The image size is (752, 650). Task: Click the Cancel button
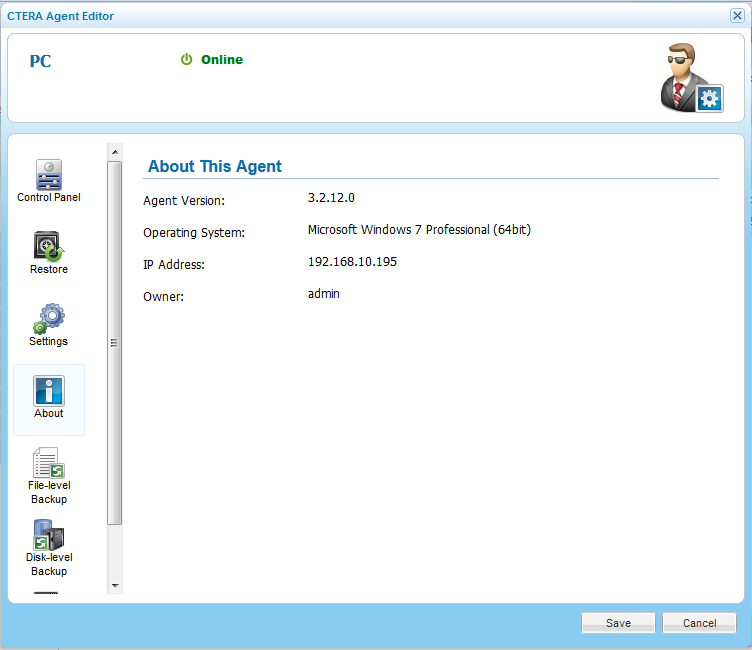tap(699, 623)
